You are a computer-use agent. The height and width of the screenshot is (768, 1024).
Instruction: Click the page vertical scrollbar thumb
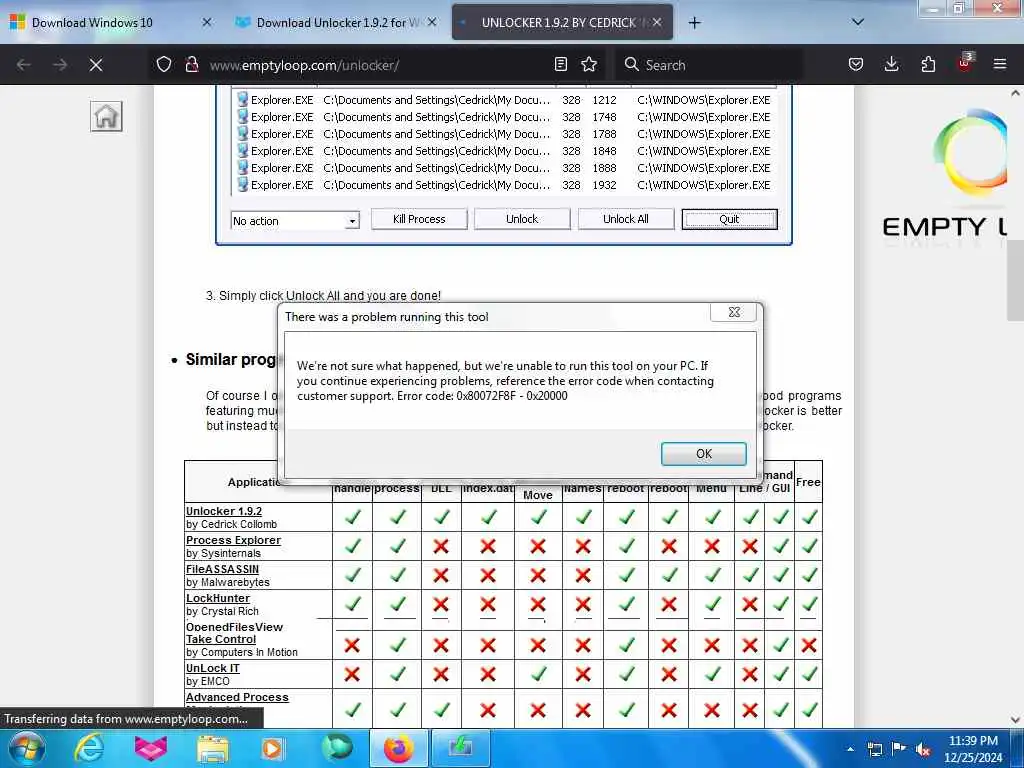(x=1015, y=281)
